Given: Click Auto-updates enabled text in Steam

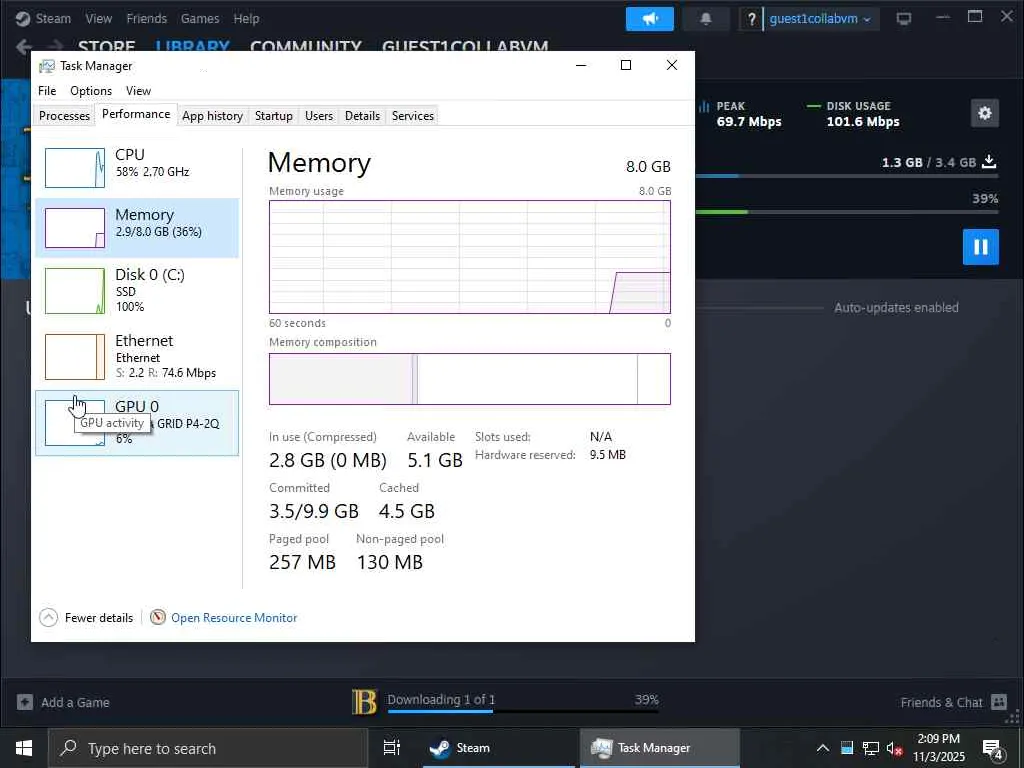Looking at the screenshot, I should point(896,308).
